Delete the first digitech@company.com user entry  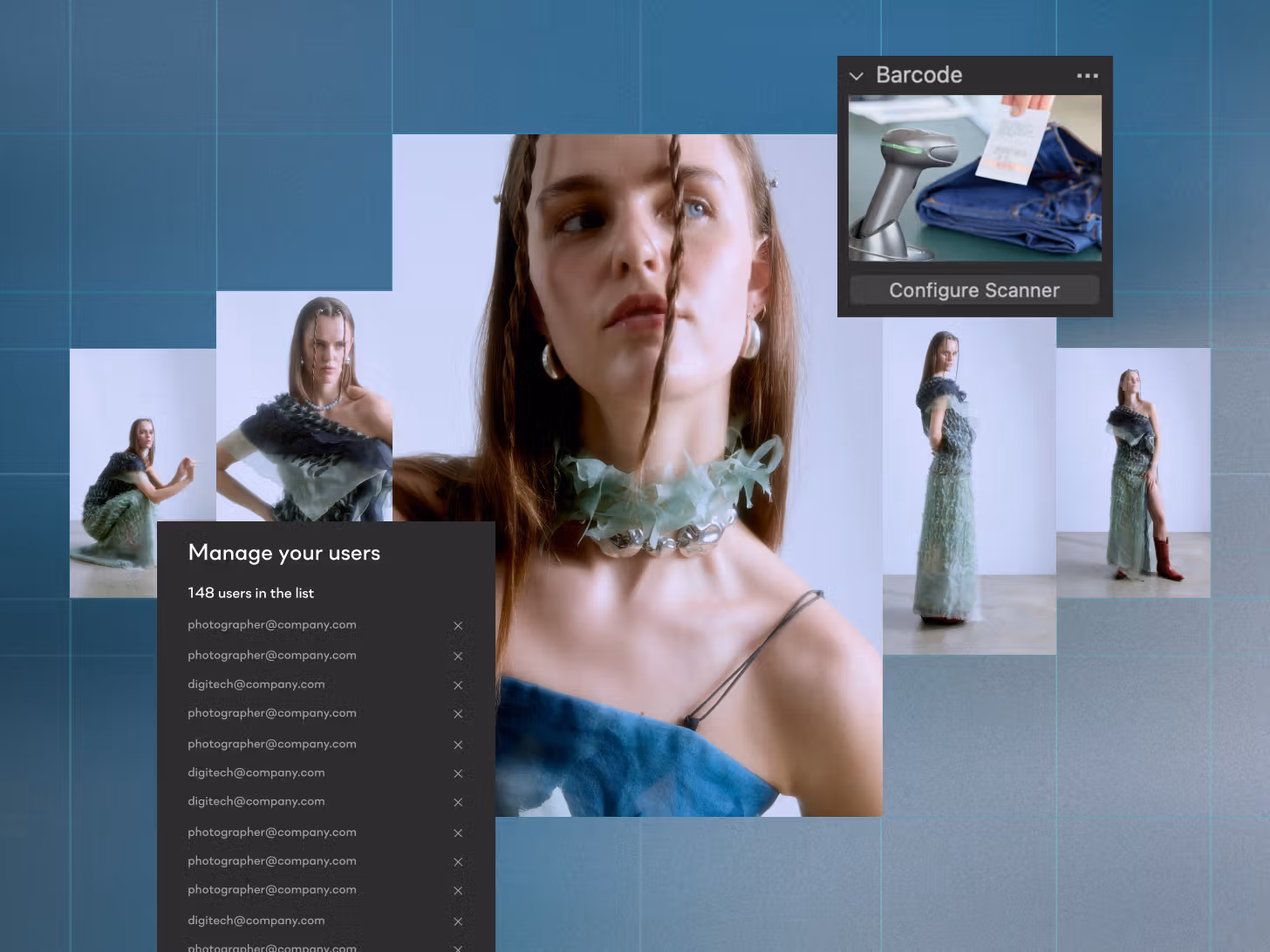[458, 685]
